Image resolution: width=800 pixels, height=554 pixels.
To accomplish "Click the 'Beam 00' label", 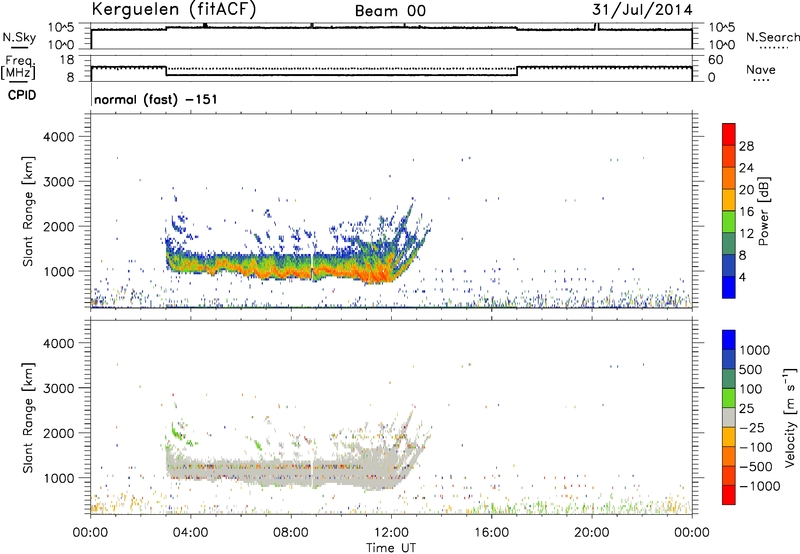I will point(390,11).
